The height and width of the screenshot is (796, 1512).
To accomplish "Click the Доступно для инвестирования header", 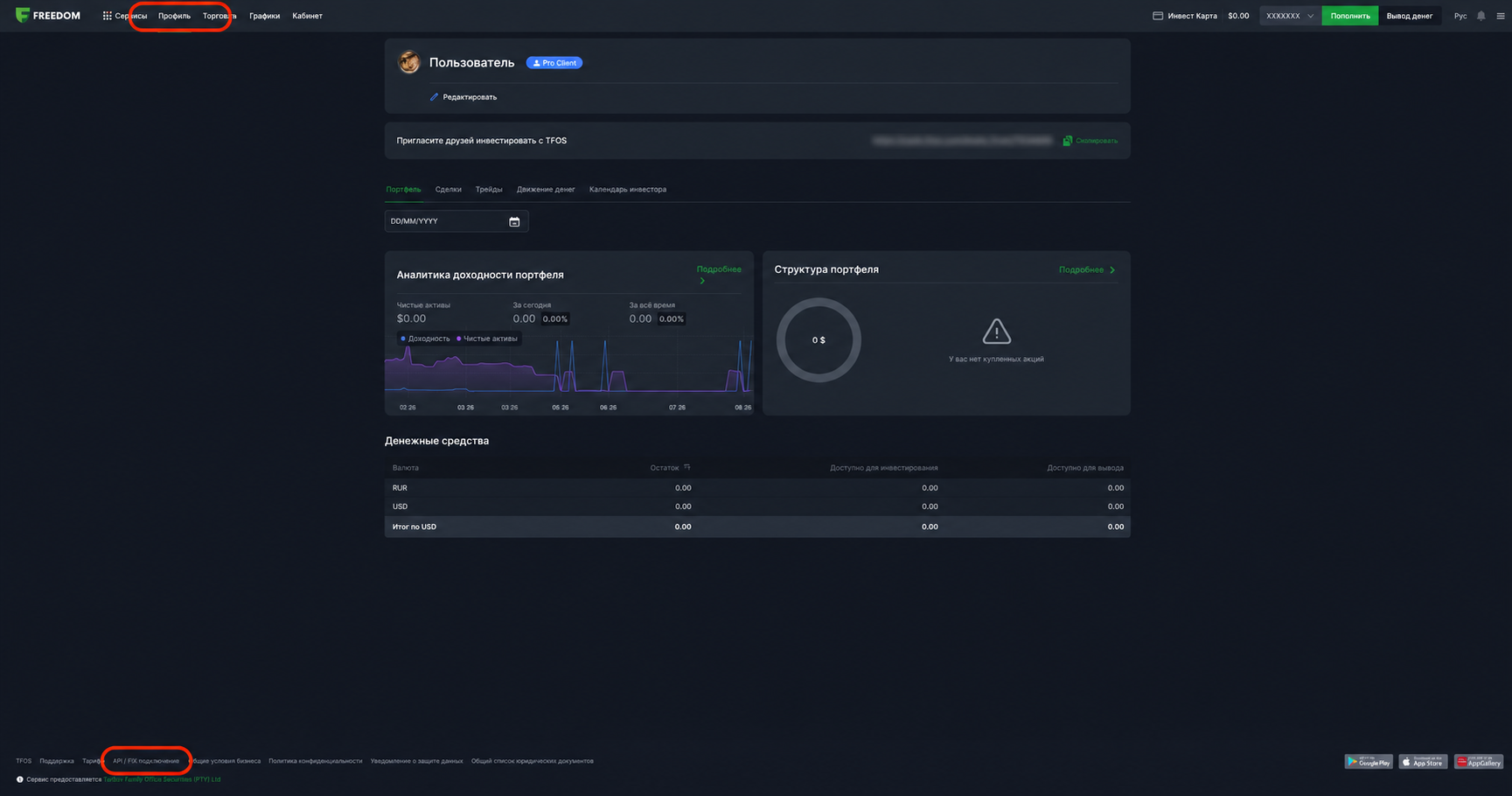I will [884, 468].
